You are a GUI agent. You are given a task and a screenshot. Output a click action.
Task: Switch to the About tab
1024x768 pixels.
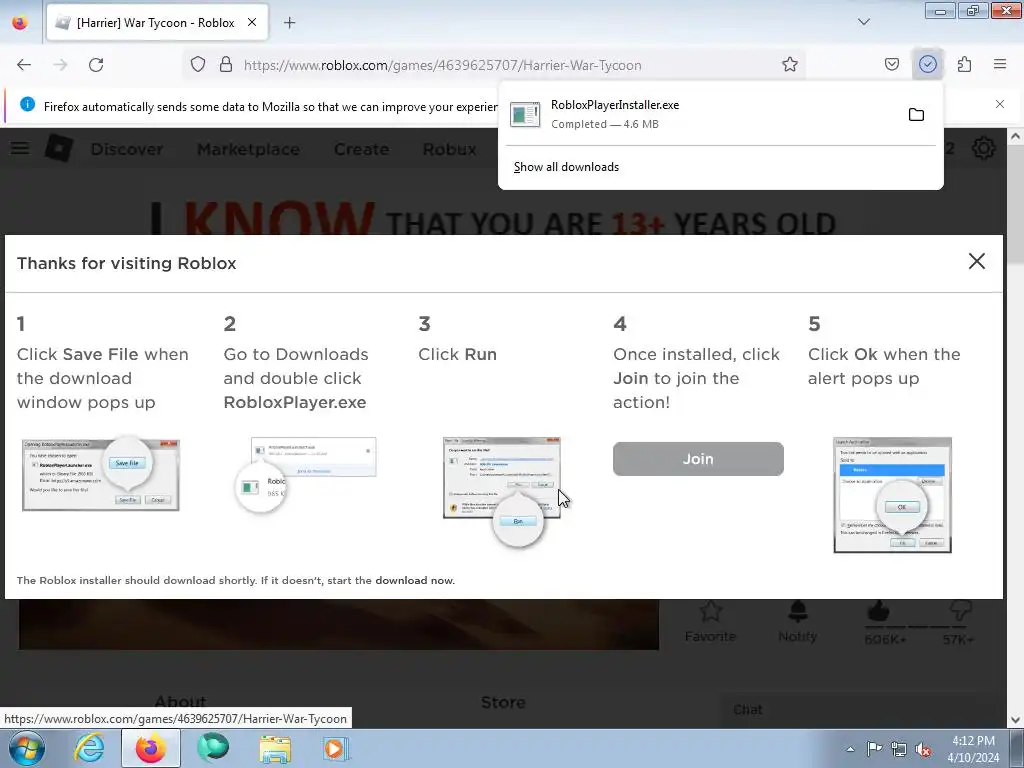[x=180, y=703]
